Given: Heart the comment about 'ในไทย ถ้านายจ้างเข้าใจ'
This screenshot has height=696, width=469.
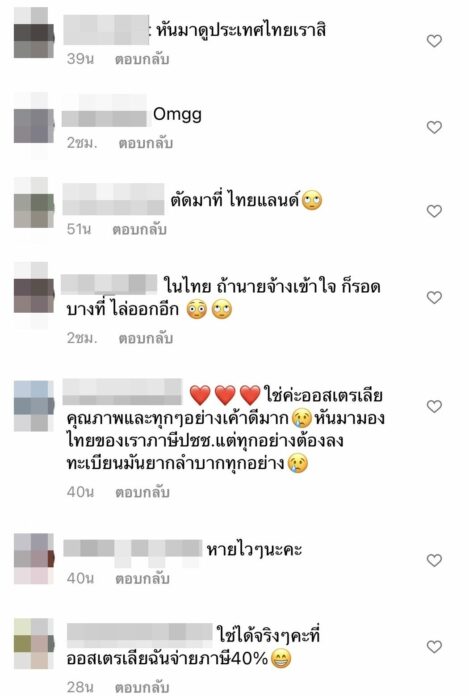Looking at the screenshot, I should [434, 297].
